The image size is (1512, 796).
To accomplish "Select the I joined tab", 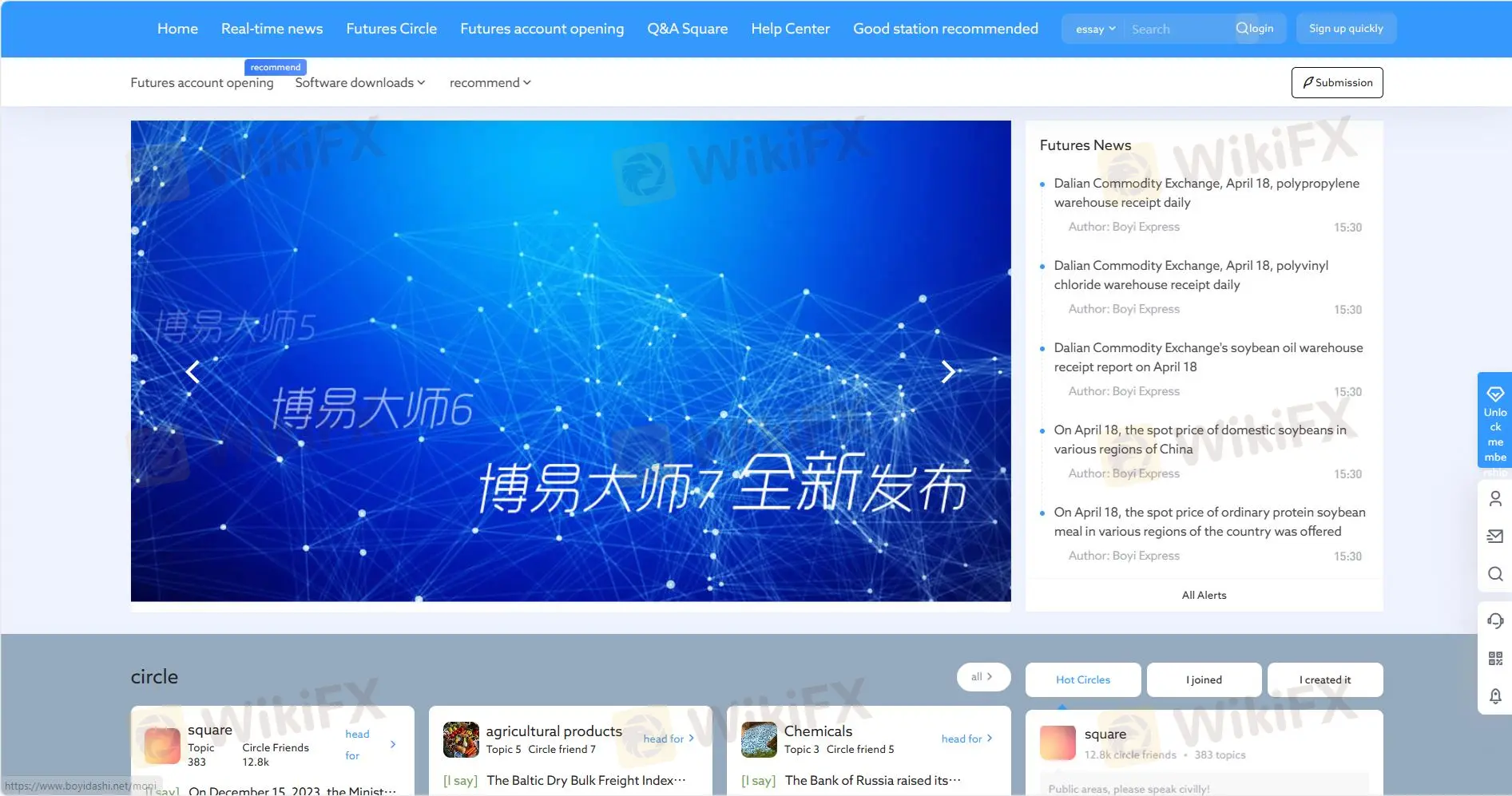I will [x=1204, y=680].
